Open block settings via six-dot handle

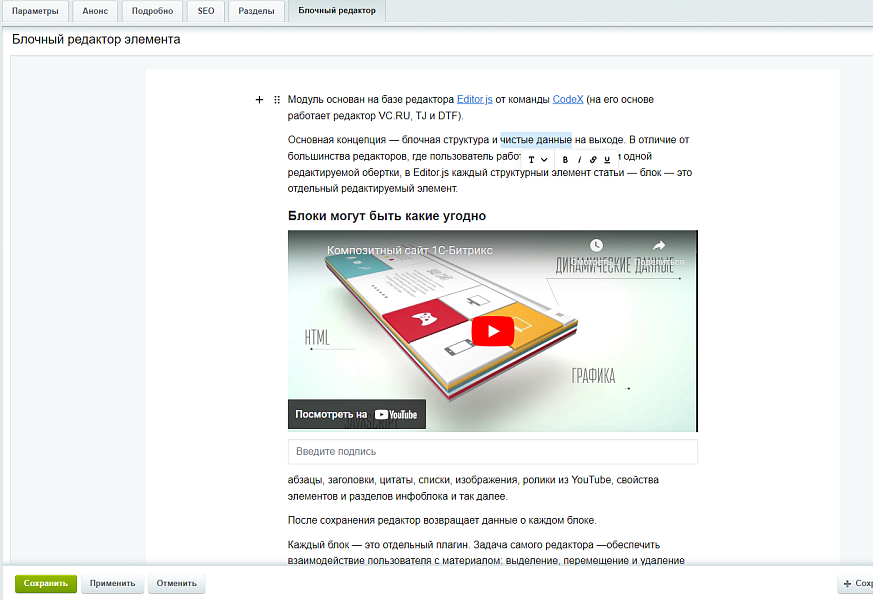(276, 100)
